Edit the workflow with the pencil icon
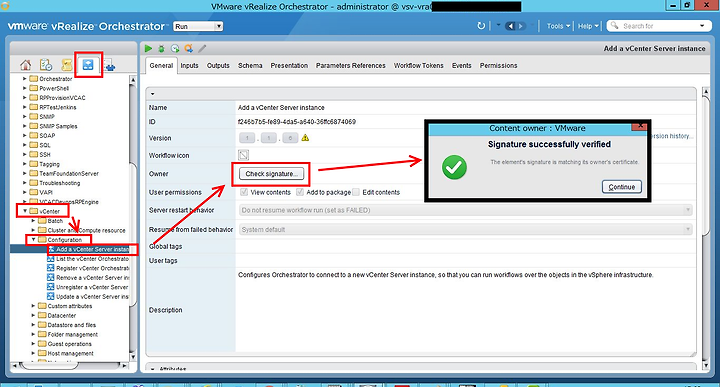The height and width of the screenshot is (387, 720). (x=202, y=49)
